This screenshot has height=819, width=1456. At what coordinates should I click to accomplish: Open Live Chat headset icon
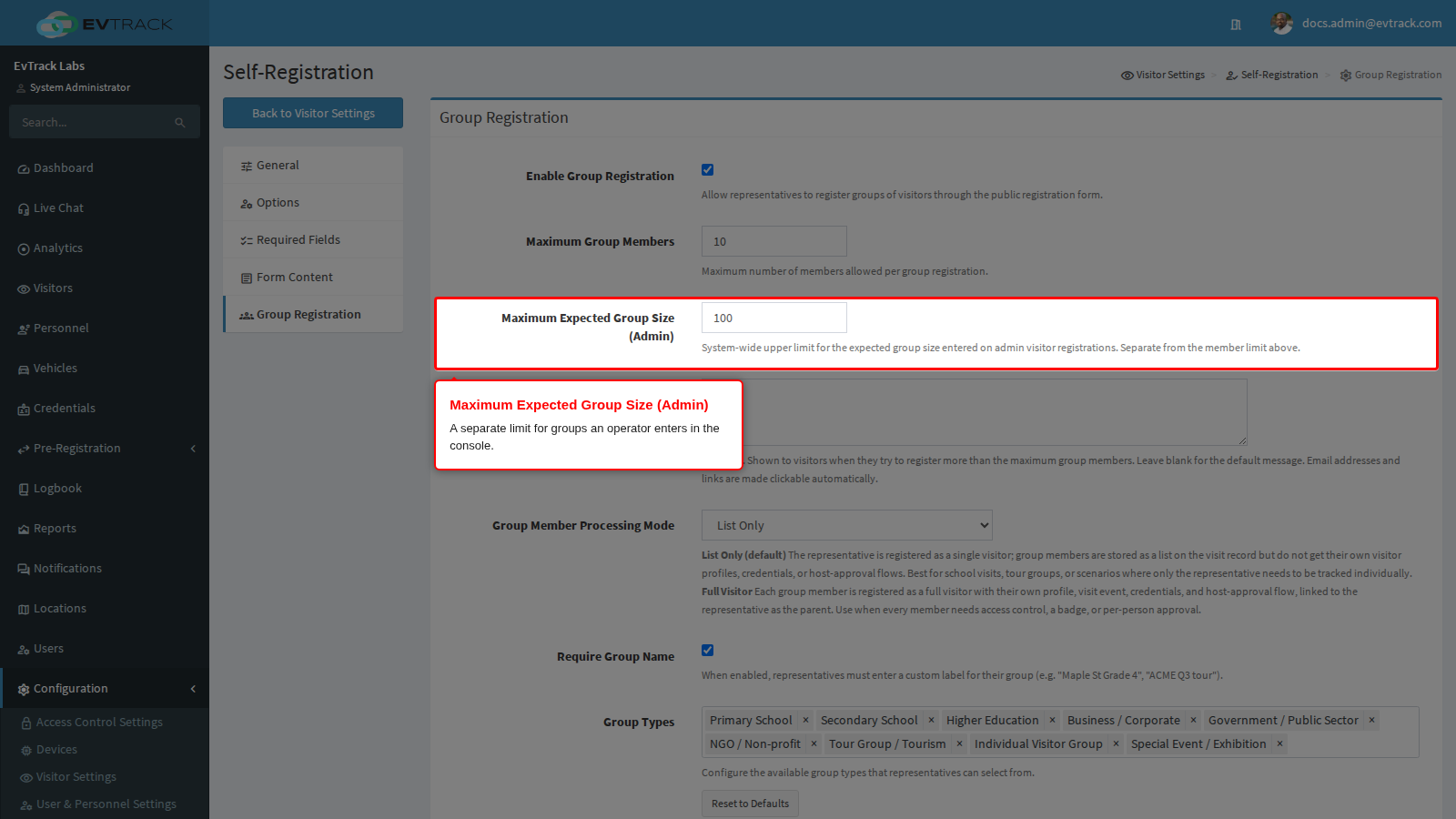pyautogui.click(x=24, y=209)
